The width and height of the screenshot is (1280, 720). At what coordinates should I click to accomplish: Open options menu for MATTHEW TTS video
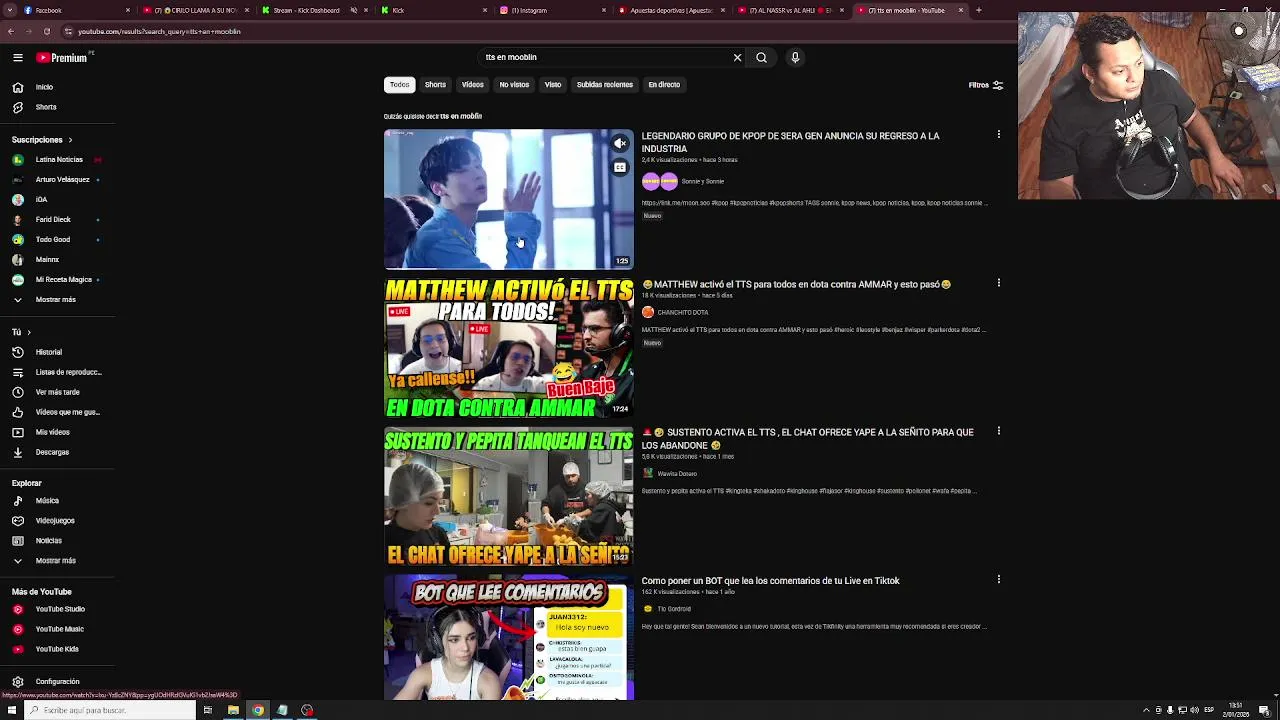[x=998, y=283]
